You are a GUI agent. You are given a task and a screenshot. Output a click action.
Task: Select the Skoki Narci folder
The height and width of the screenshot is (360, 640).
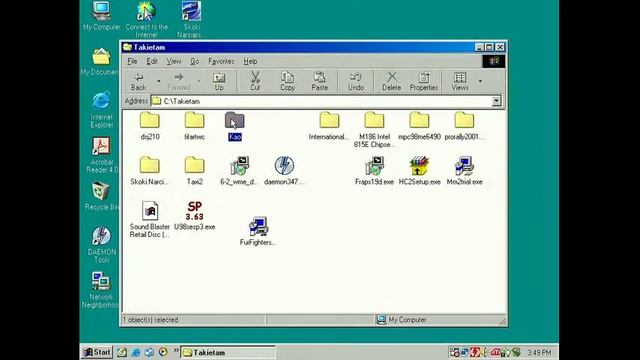[149, 171]
